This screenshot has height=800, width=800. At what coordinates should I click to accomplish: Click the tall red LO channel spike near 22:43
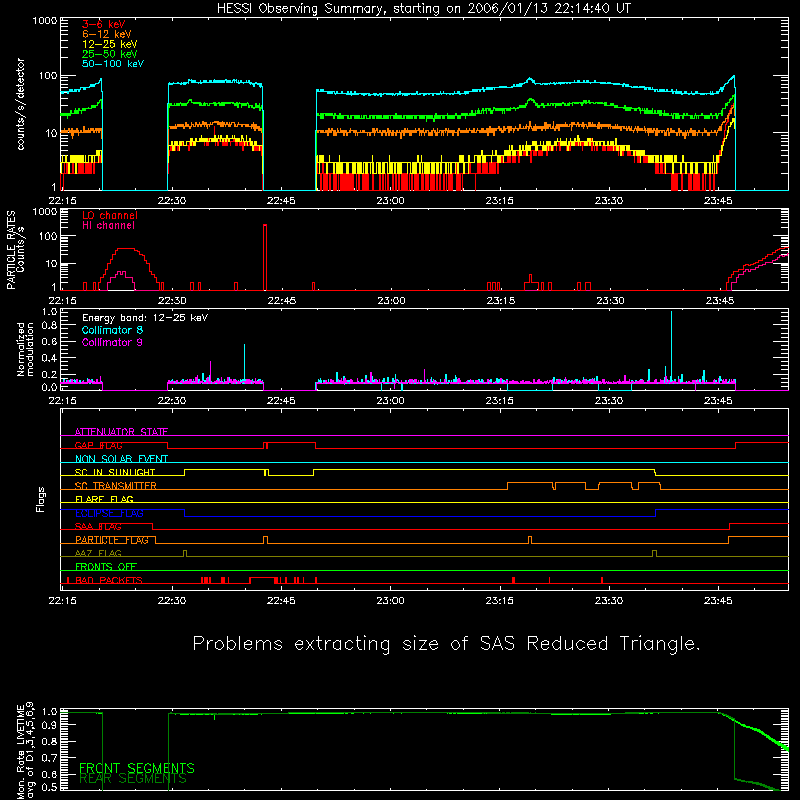[x=265, y=257]
